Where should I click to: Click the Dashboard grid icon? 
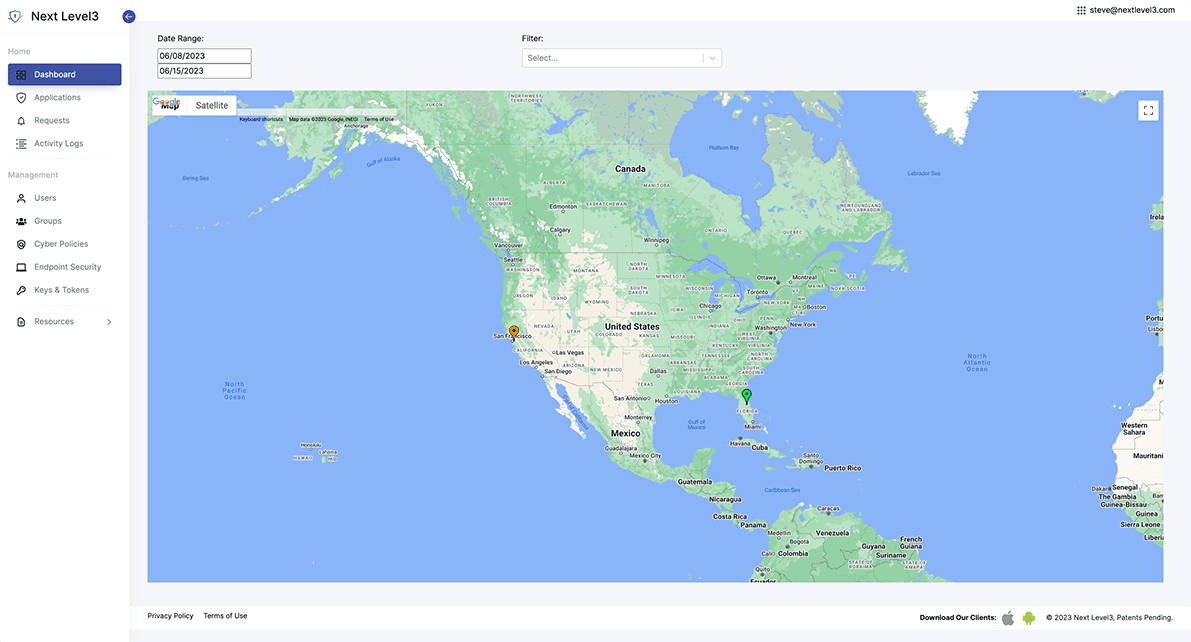pyautogui.click(x=21, y=74)
